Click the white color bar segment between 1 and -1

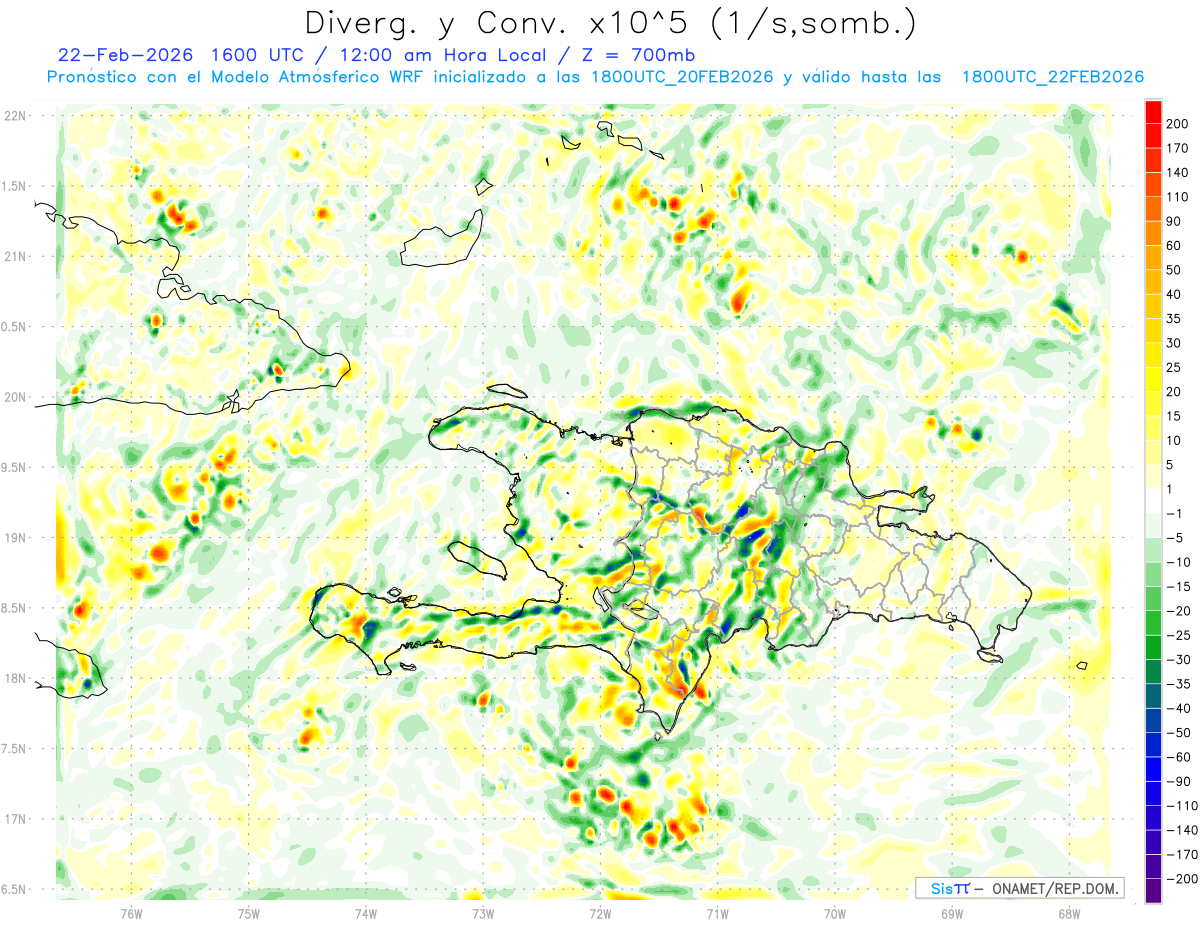(x=1153, y=502)
